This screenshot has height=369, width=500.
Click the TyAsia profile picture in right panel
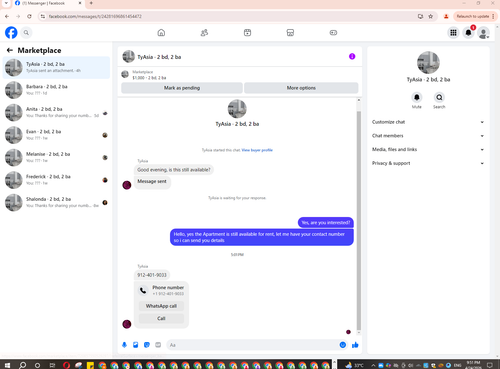tap(428, 63)
